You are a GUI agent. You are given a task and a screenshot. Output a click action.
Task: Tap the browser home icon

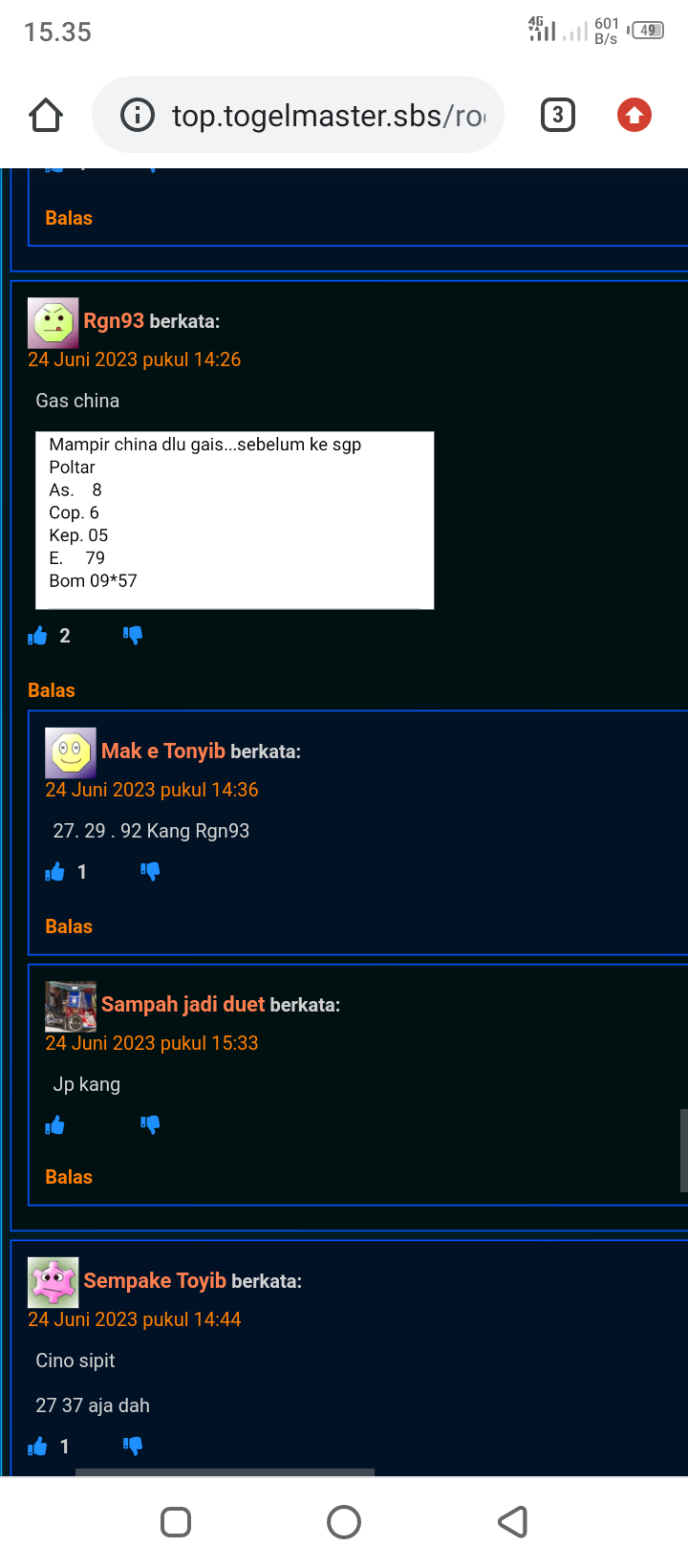pos(46,116)
